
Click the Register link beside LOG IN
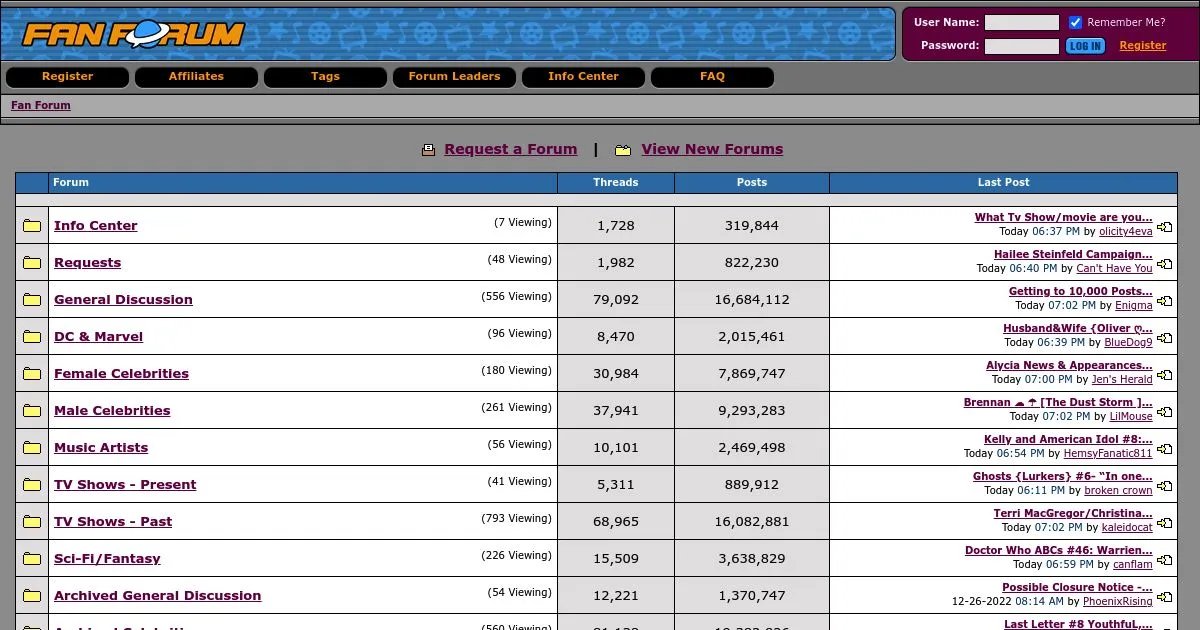point(1143,46)
